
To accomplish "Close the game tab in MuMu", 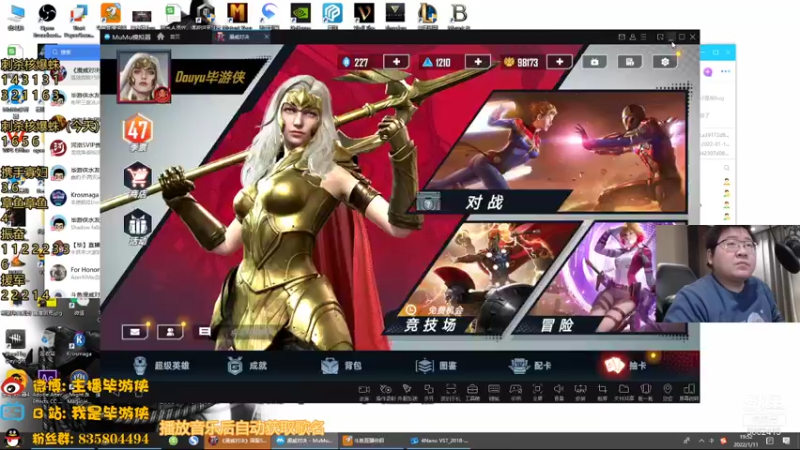I will pyautogui.click(x=267, y=37).
